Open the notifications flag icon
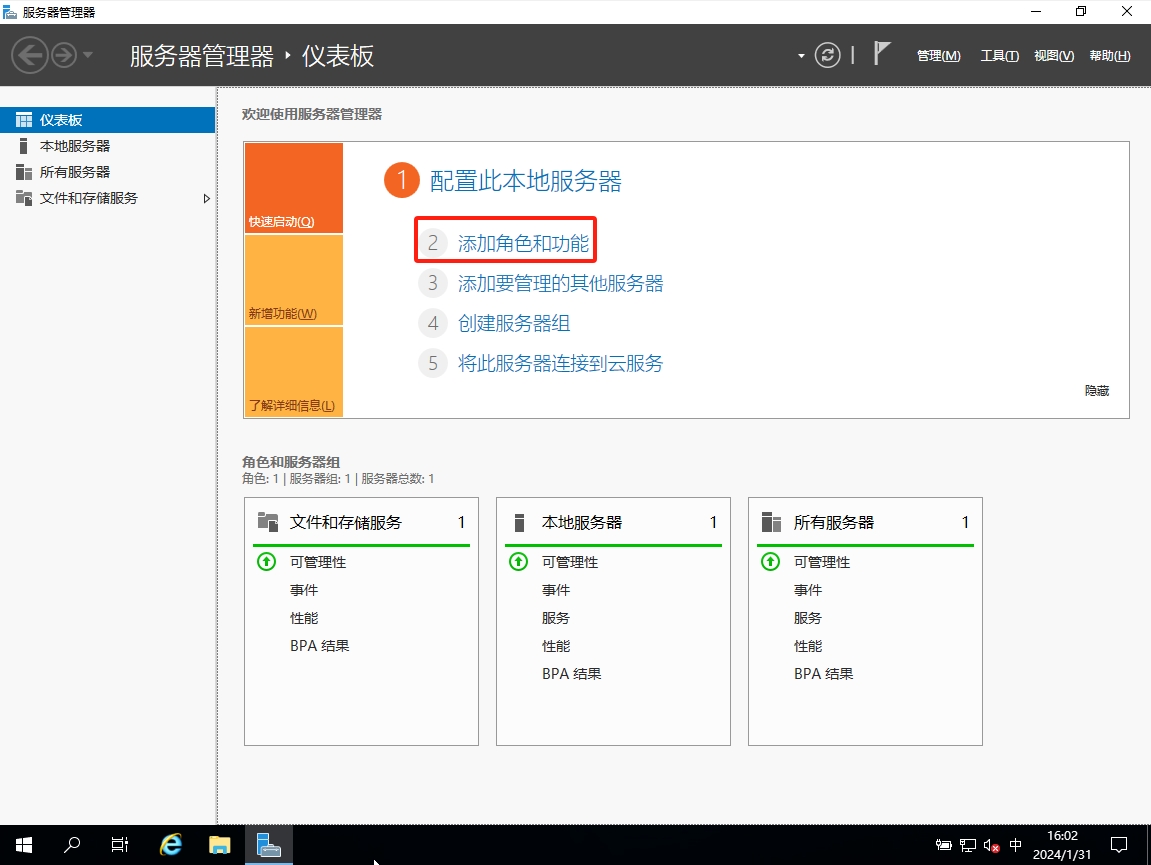 pyautogui.click(x=881, y=54)
